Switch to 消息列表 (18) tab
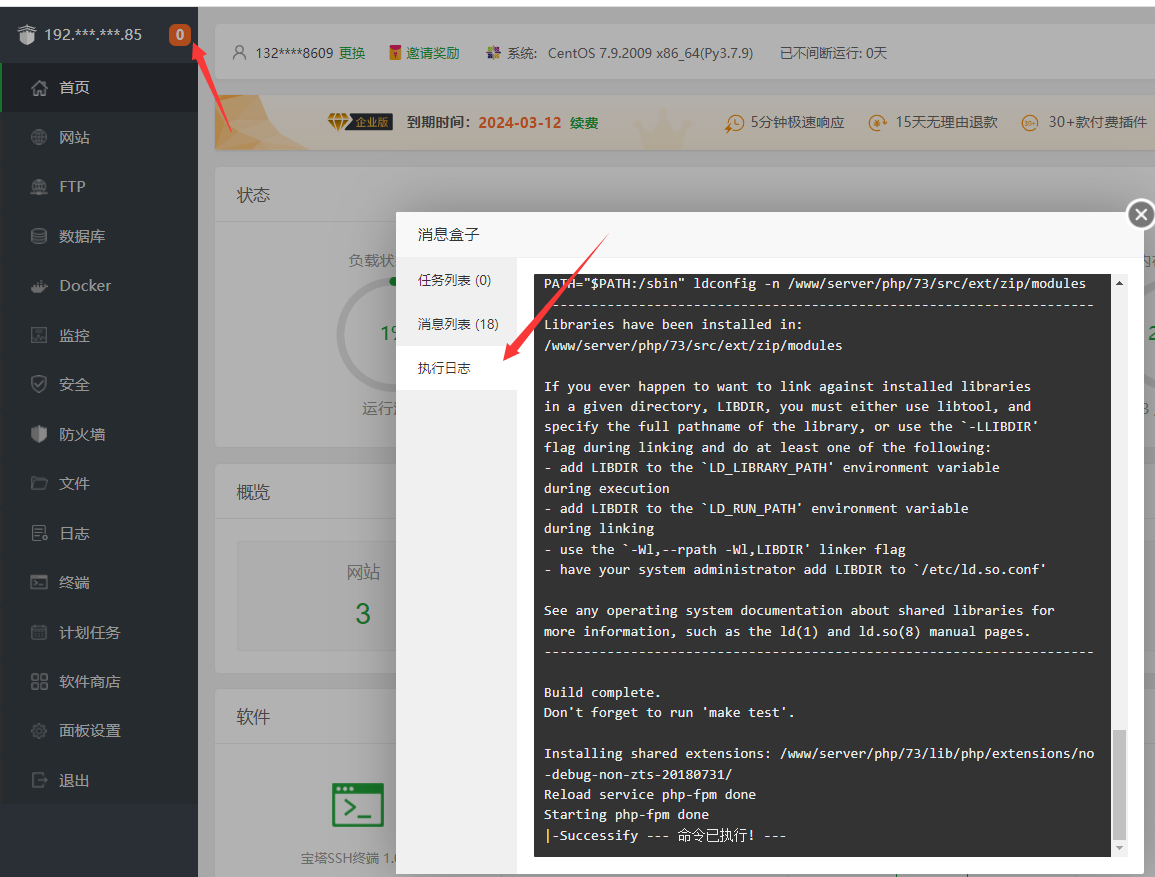1155x877 pixels. 457,324
